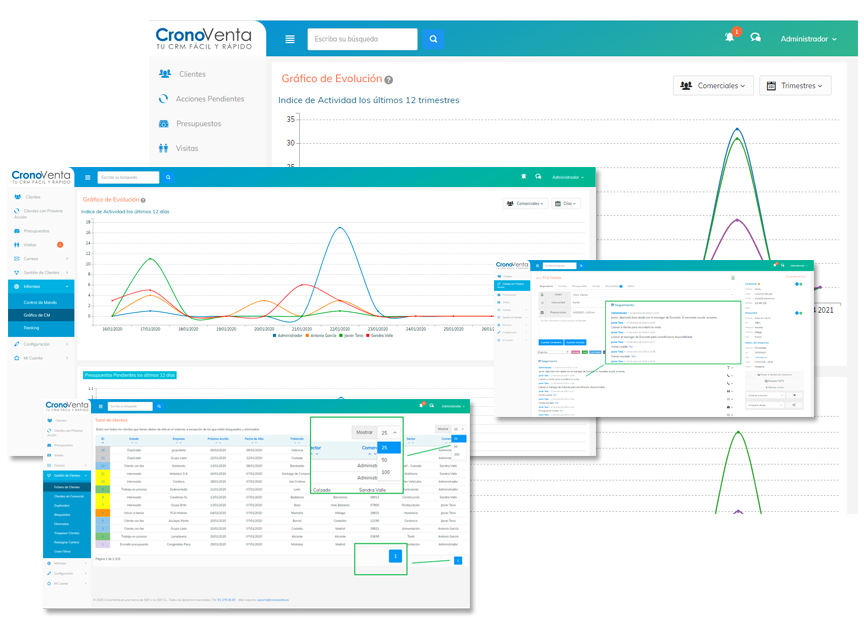Image resolution: width=864 pixels, height=626 pixels.
Task: Switch to Datos tab in client detail
Action: (x=631, y=286)
